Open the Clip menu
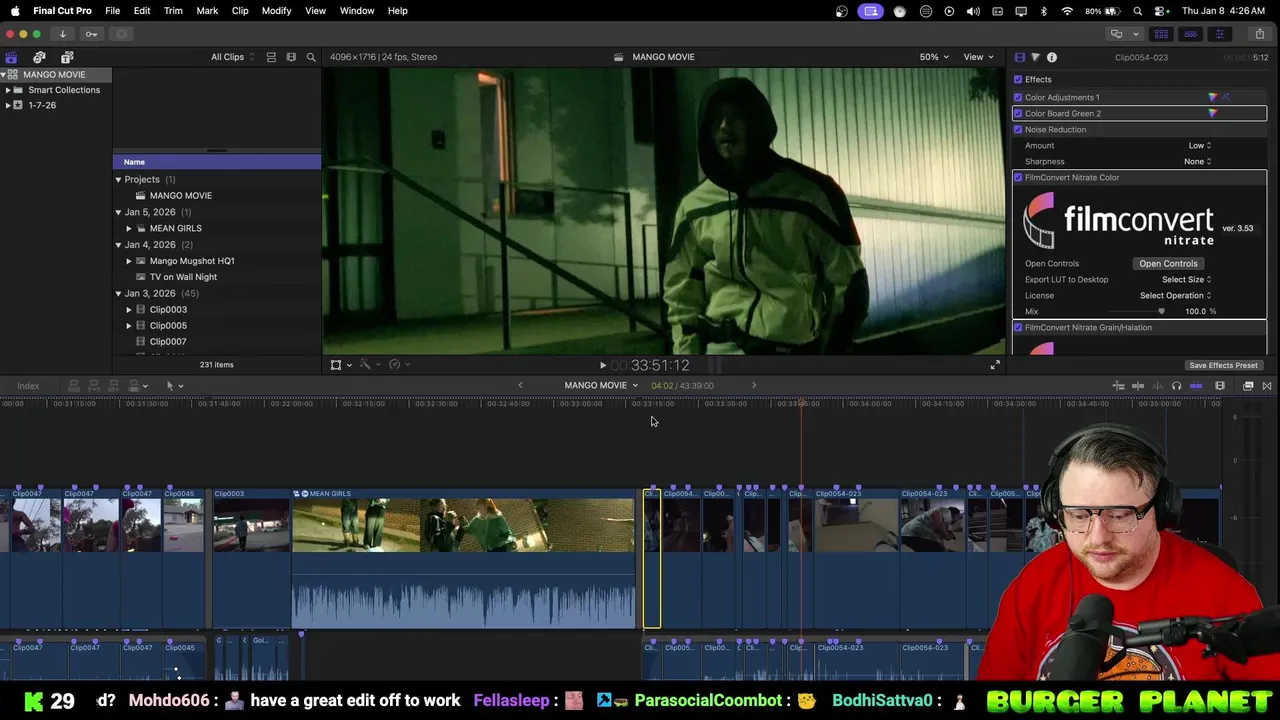 [240, 11]
